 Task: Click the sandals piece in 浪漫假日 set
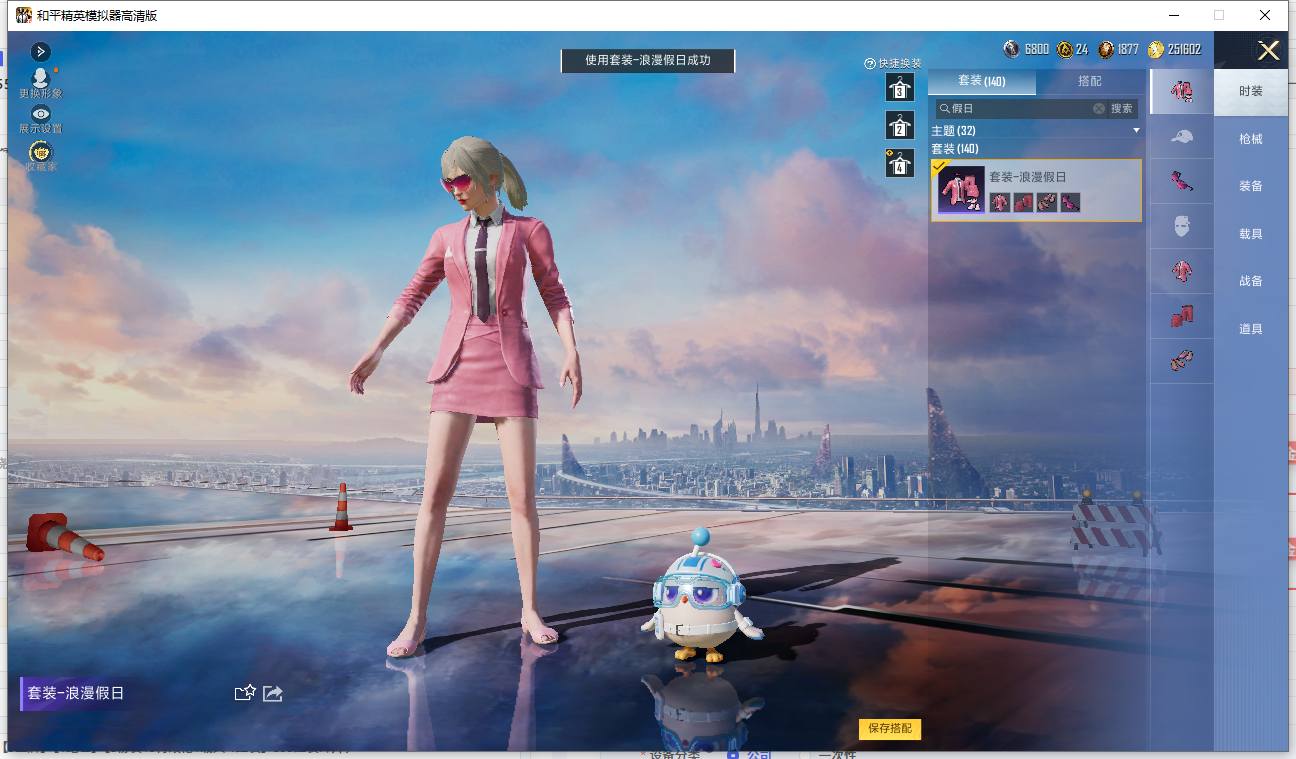(1047, 202)
